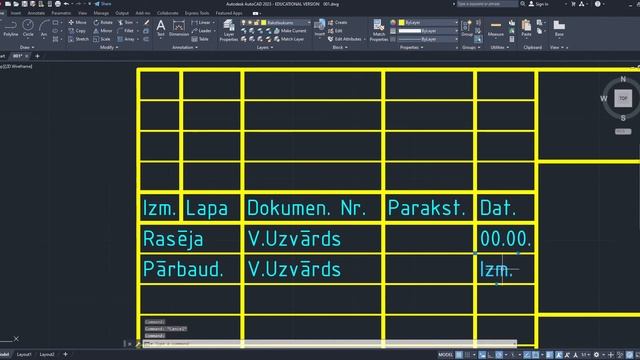Click Match Properties tool

pos(378,31)
